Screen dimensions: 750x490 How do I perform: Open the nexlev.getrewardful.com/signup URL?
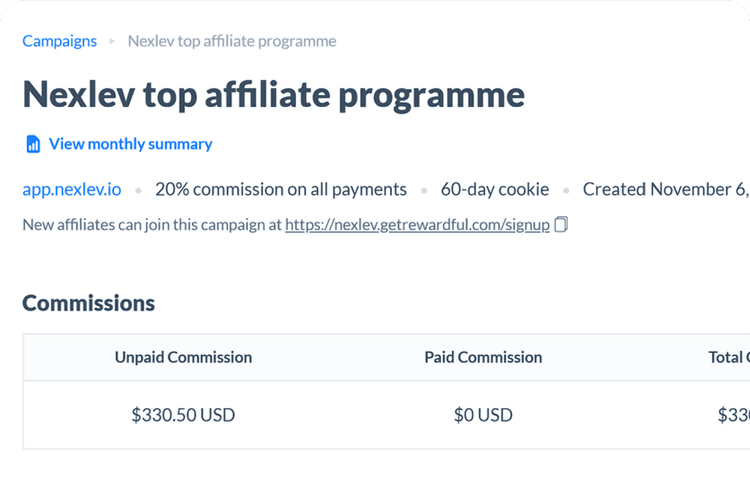point(417,224)
